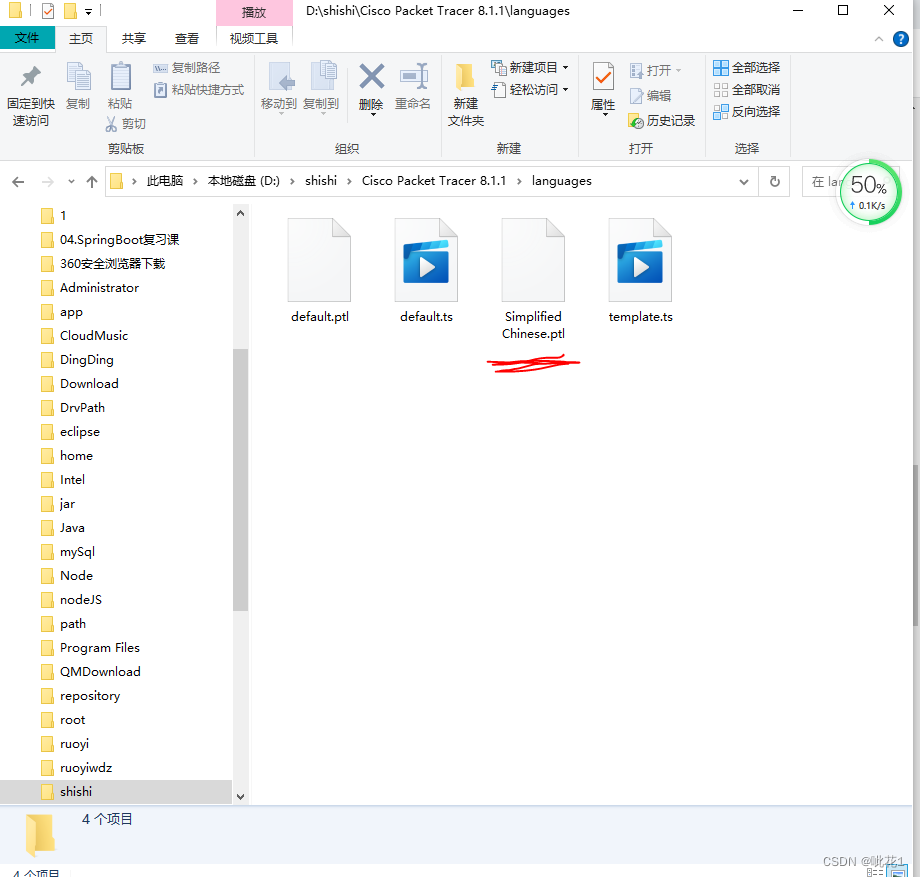Click the Edit (编辑) ribbon button
This screenshot has width=920, height=877.
[650, 96]
